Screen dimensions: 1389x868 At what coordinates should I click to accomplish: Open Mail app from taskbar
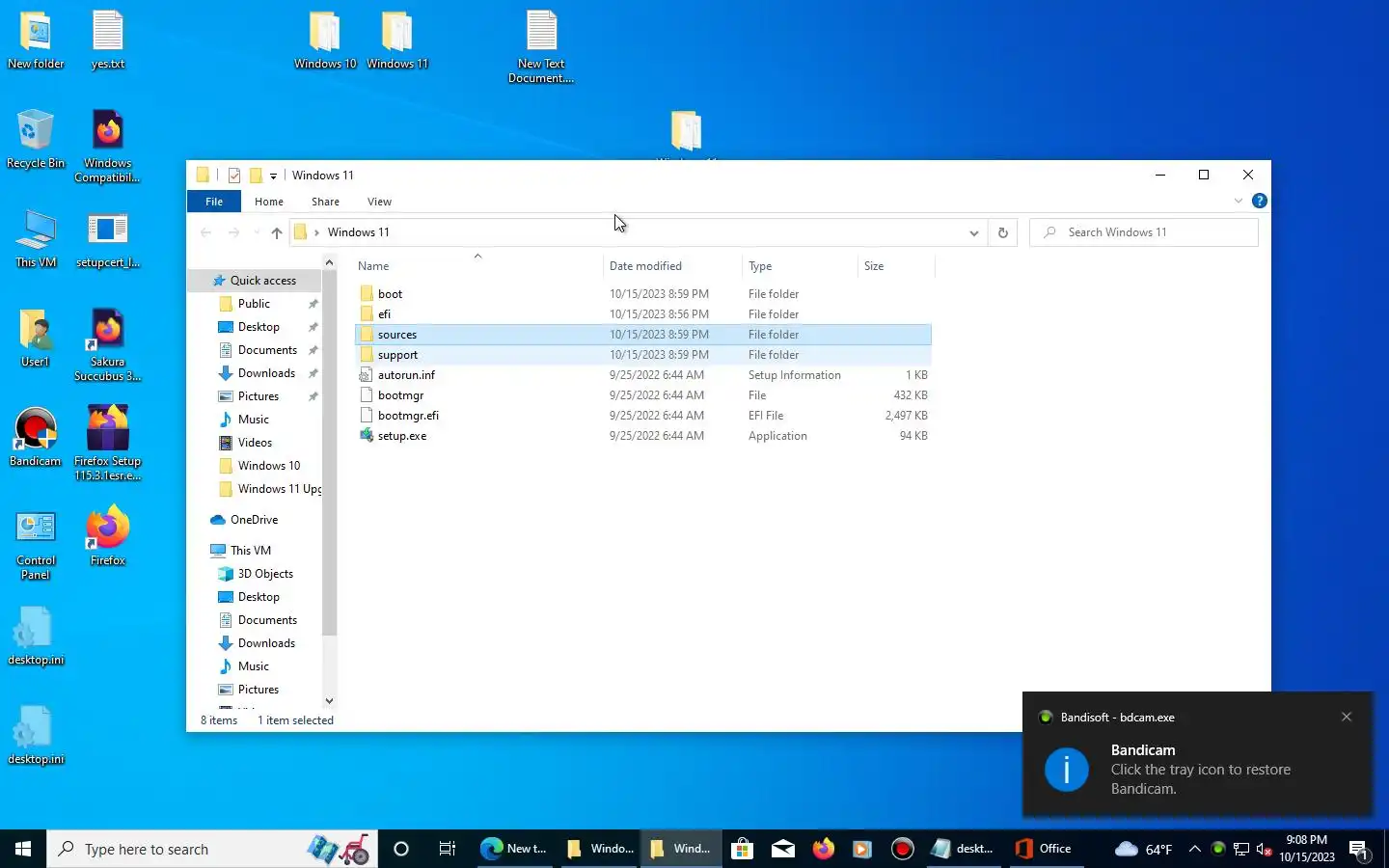(783, 849)
